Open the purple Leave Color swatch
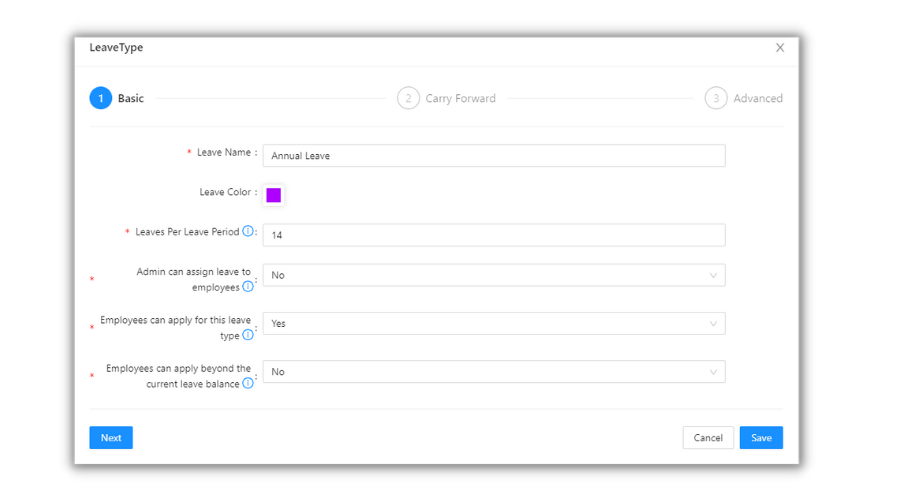Screen dimensions: 900x500 [x=274, y=195]
